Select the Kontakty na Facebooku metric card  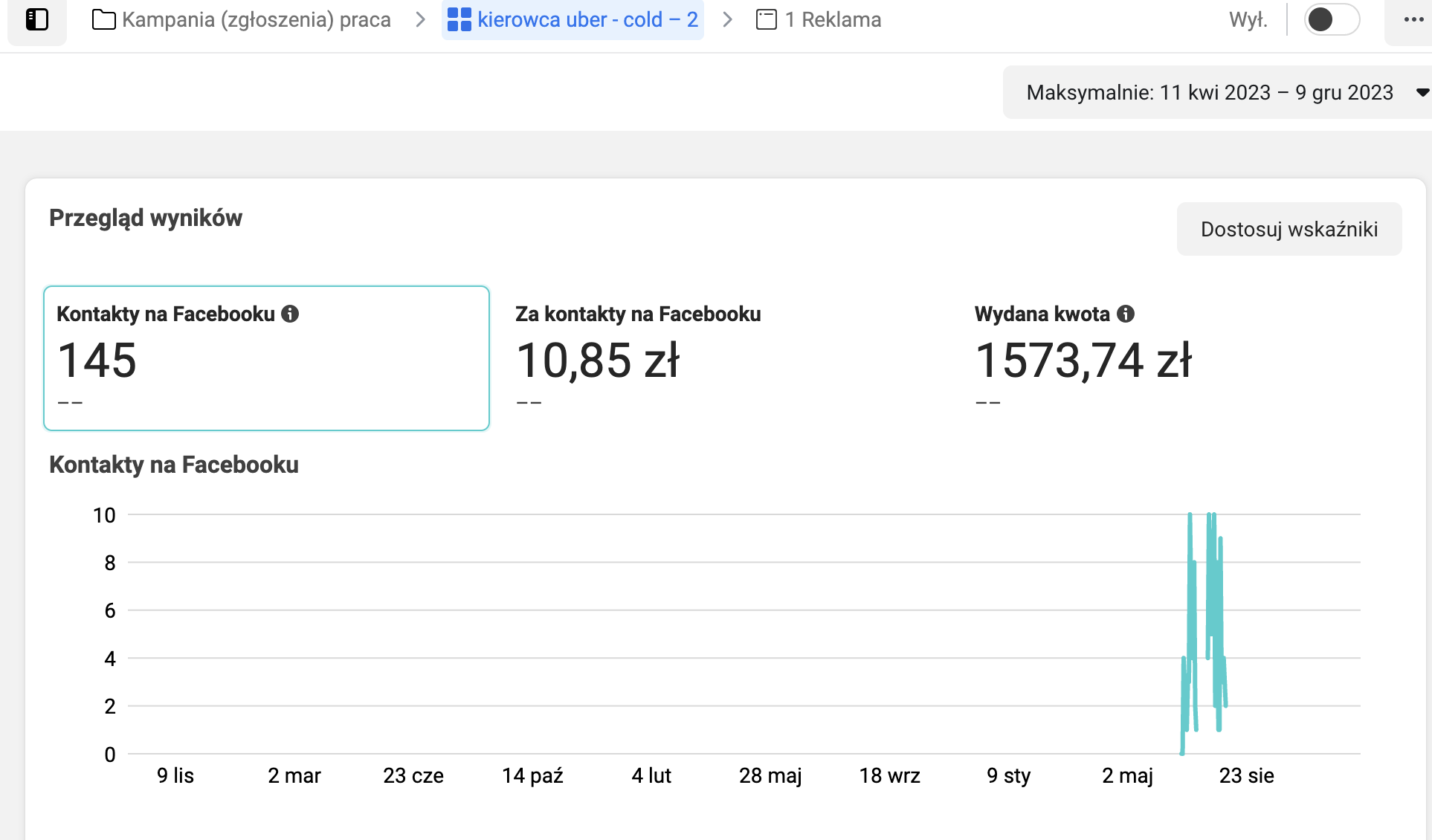tap(266, 358)
